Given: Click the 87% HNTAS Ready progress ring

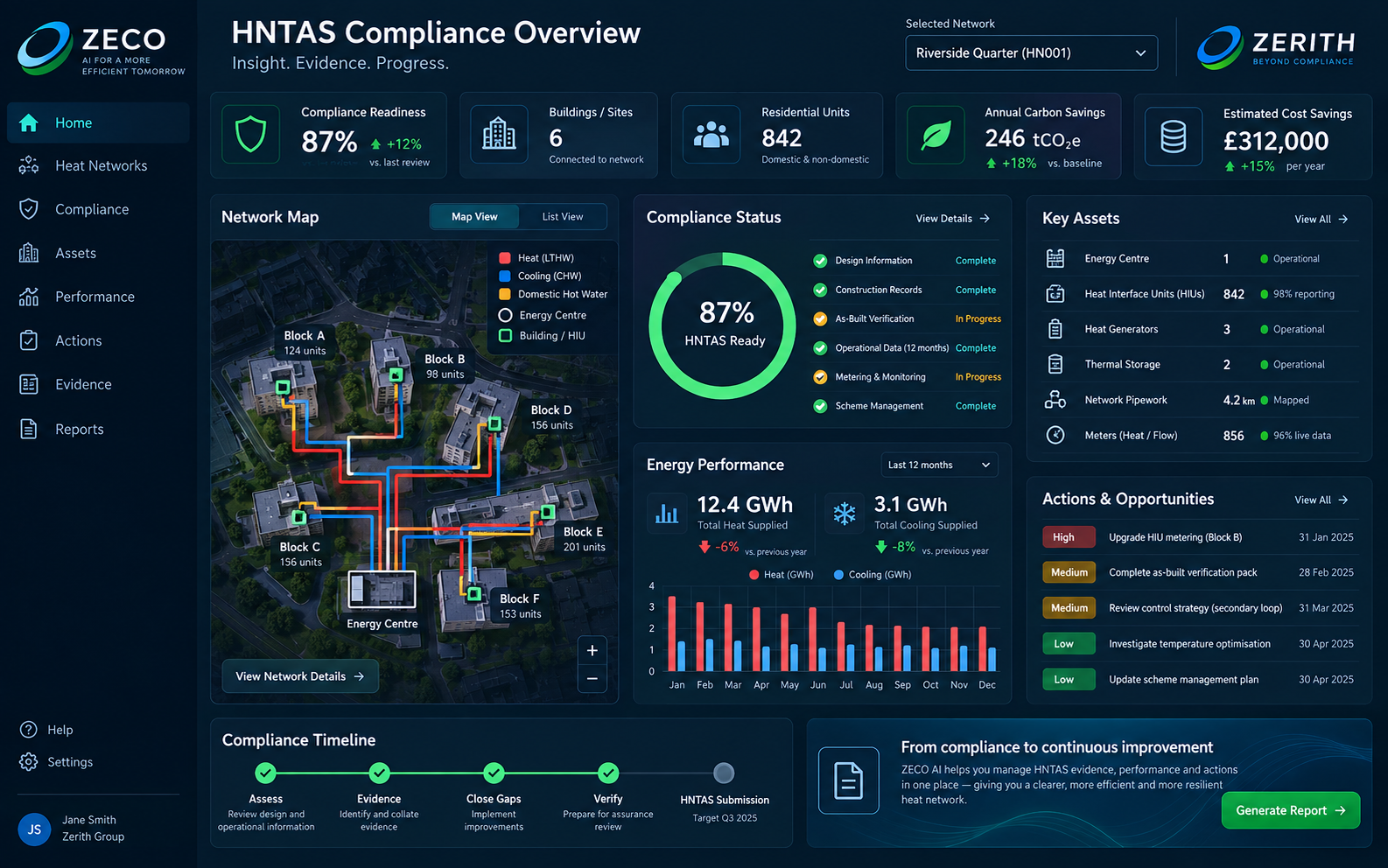Looking at the screenshot, I should click(x=724, y=325).
